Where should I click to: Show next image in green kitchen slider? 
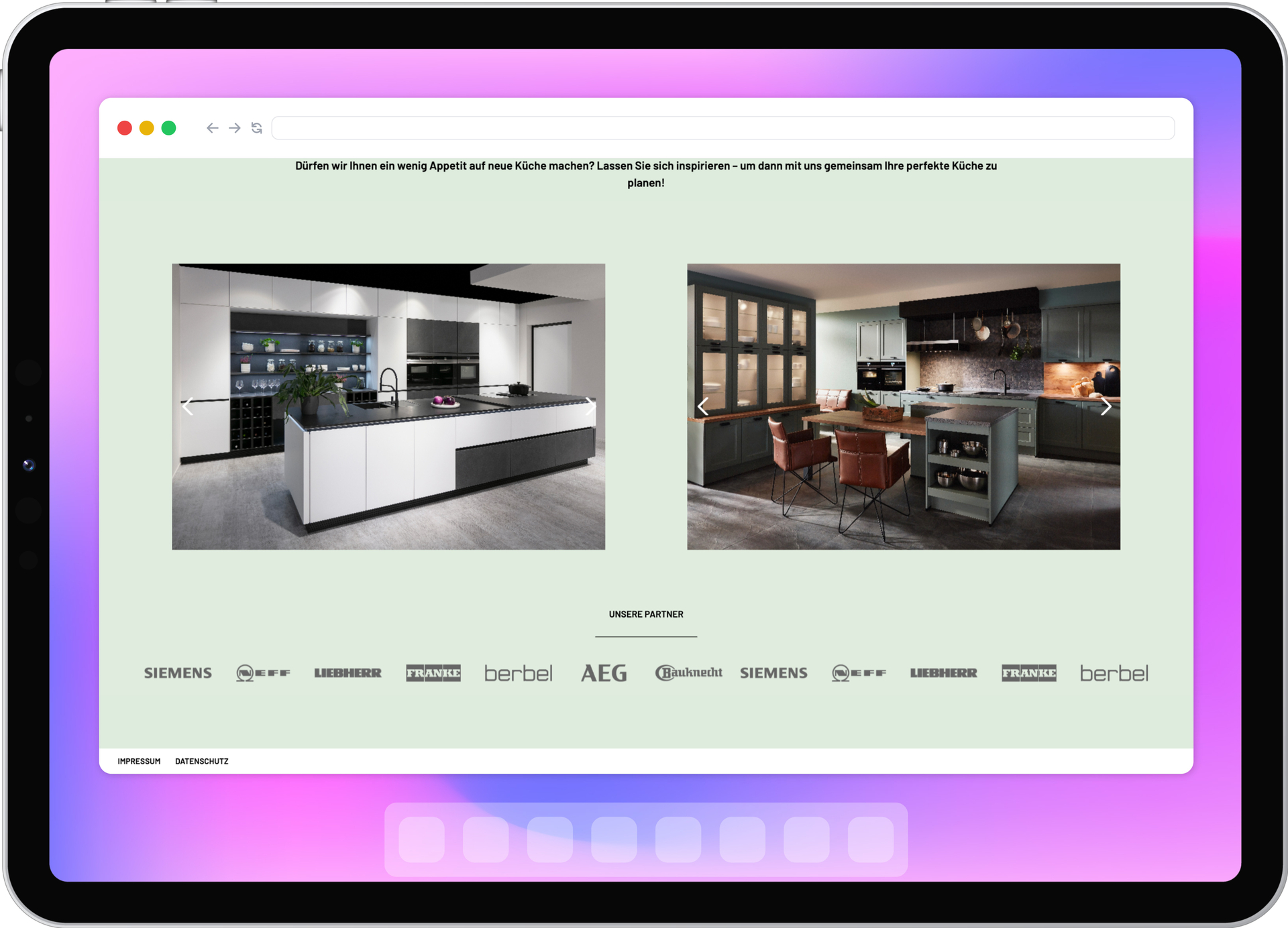coord(1106,406)
